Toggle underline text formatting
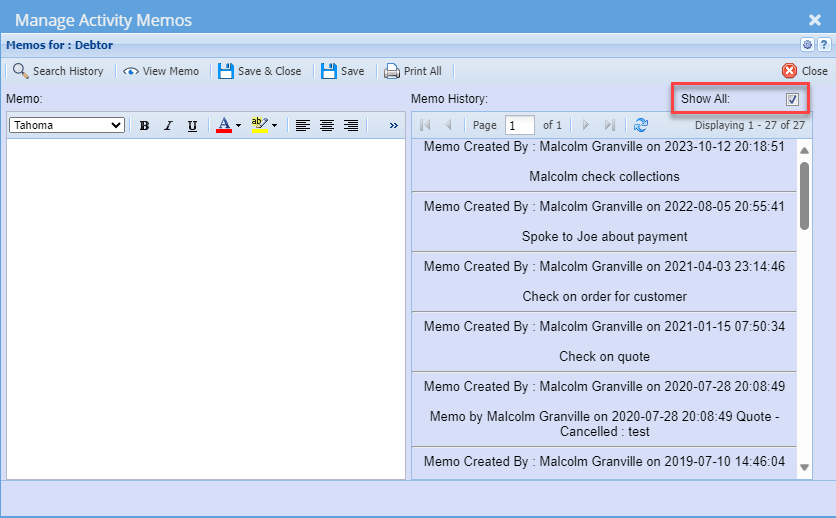836x518 pixels. coord(192,125)
